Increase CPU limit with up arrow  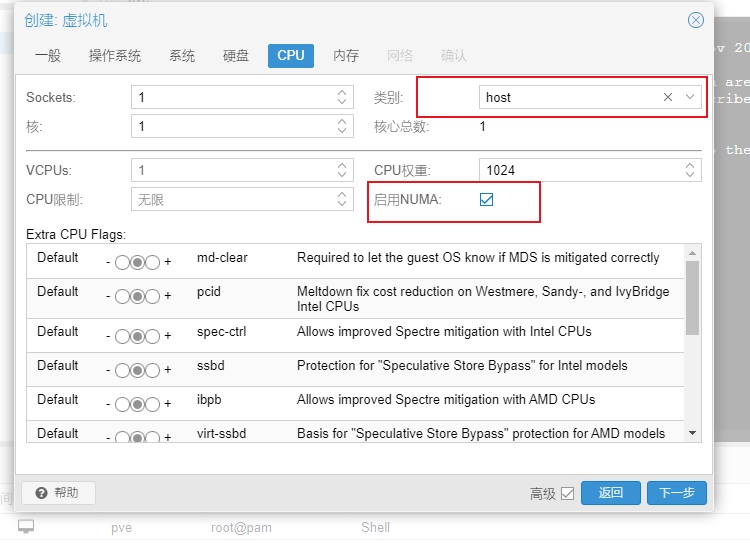click(342, 195)
